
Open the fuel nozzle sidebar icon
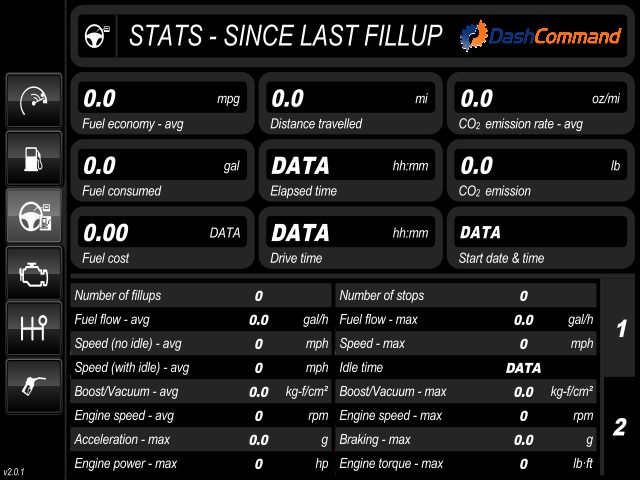pyautogui.click(x=34, y=386)
